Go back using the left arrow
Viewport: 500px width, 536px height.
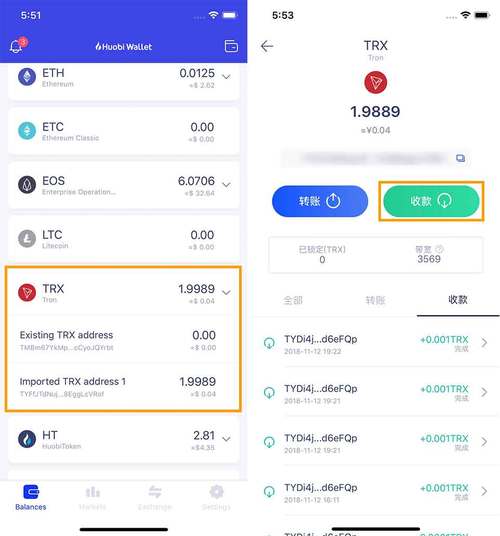[x=267, y=46]
